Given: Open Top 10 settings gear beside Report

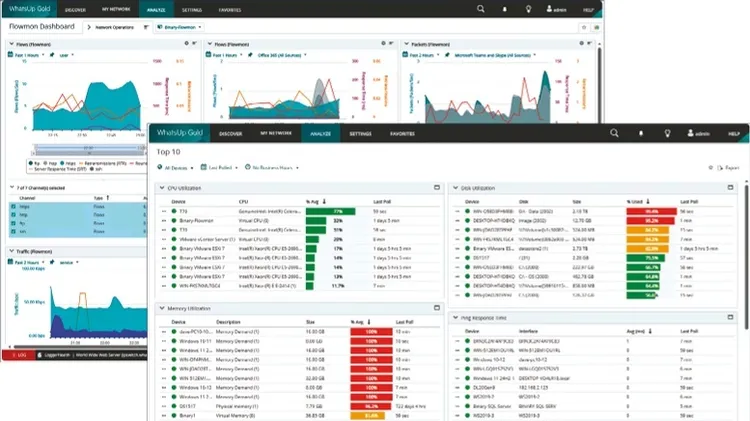Looking at the screenshot, I should pyautogui.click(x=710, y=167).
